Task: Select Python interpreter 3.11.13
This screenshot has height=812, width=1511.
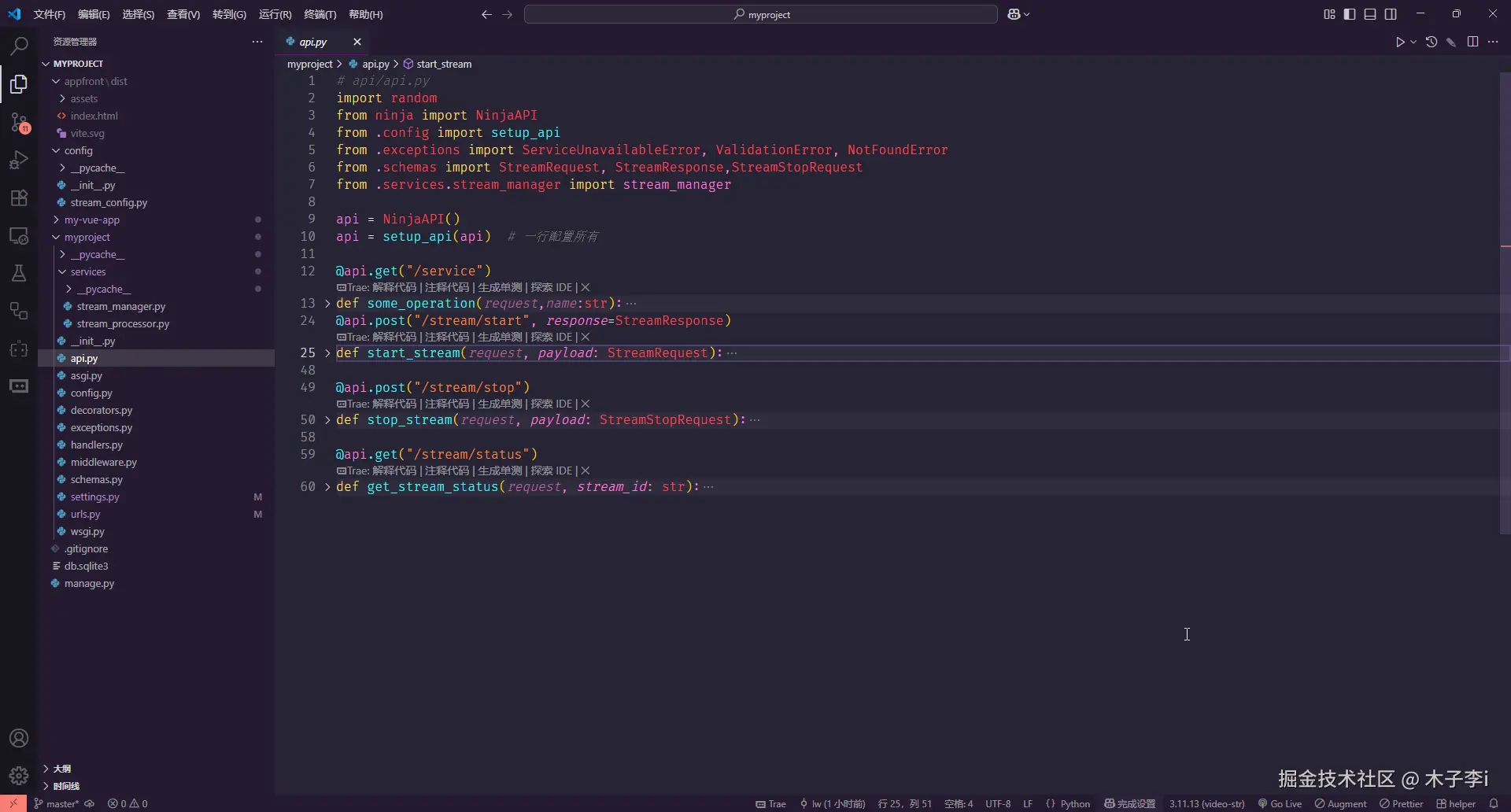Action: (x=1206, y=803)
